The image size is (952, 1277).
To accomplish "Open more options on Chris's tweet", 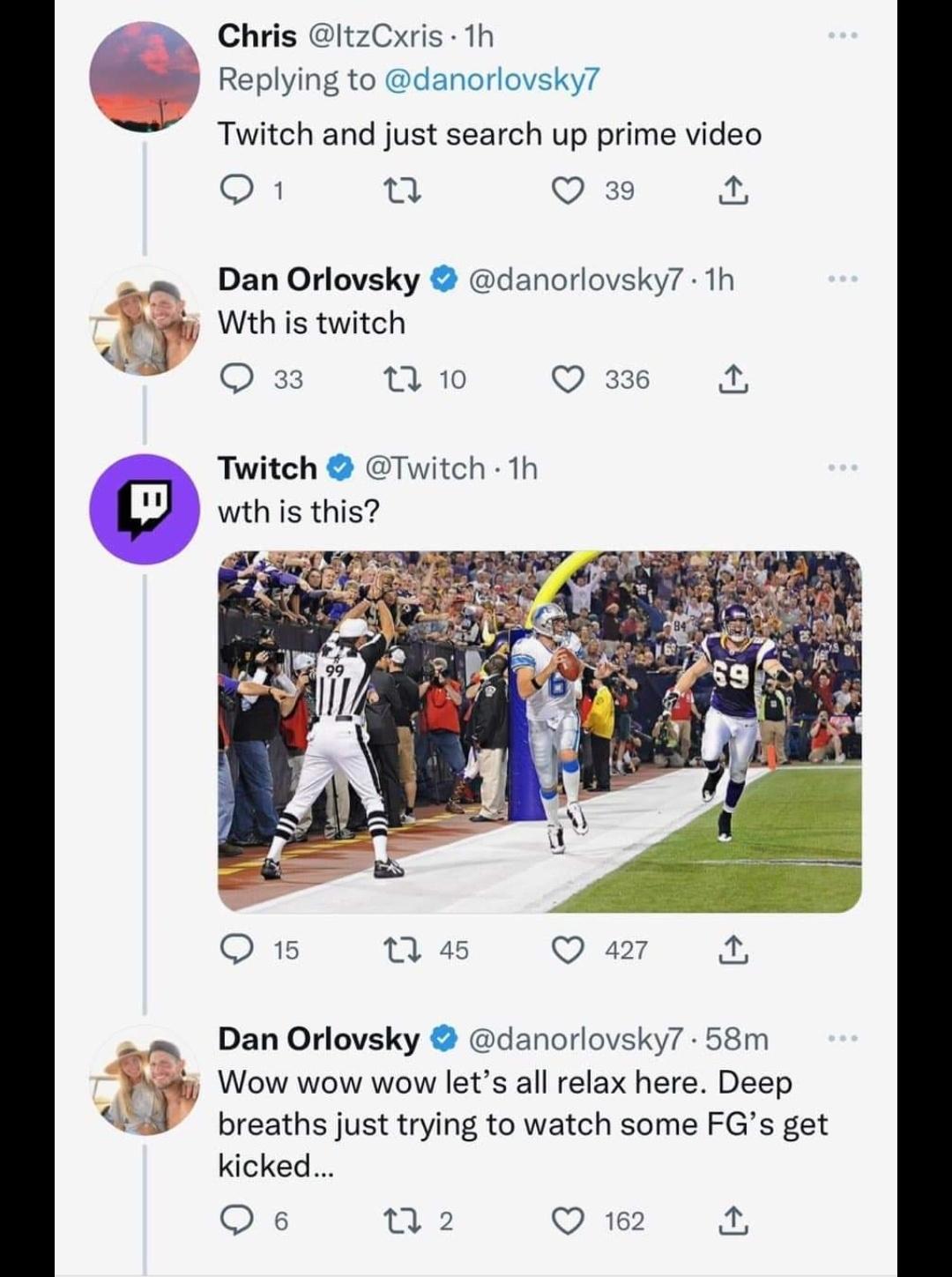I will (843, 35).
